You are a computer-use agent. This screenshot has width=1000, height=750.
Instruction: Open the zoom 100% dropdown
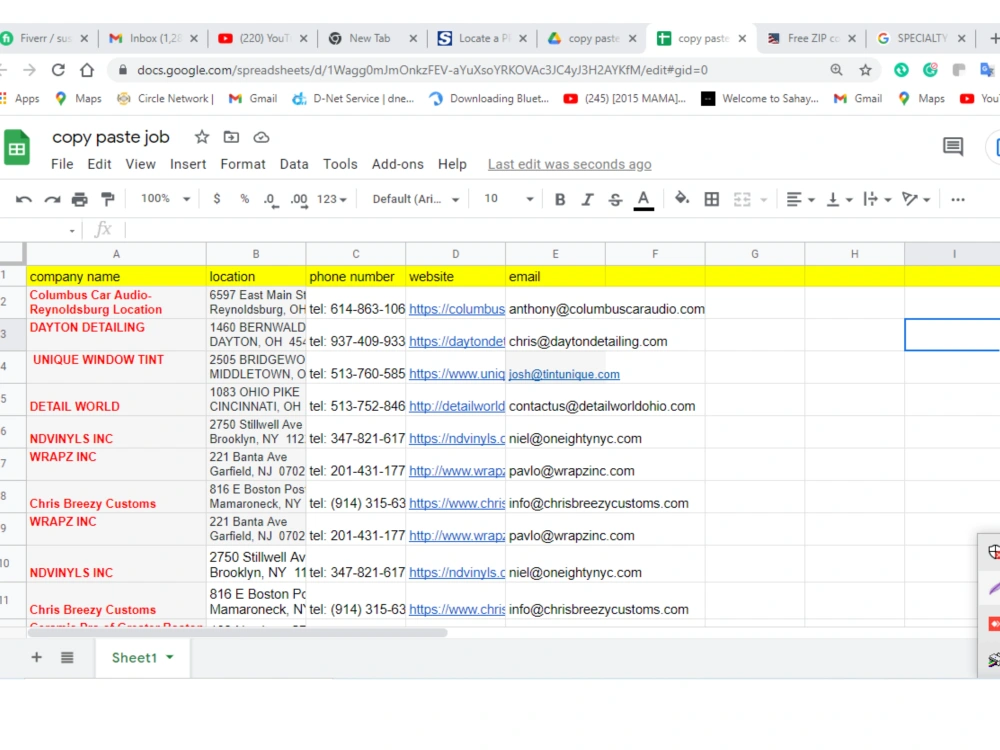click(165, 199)
